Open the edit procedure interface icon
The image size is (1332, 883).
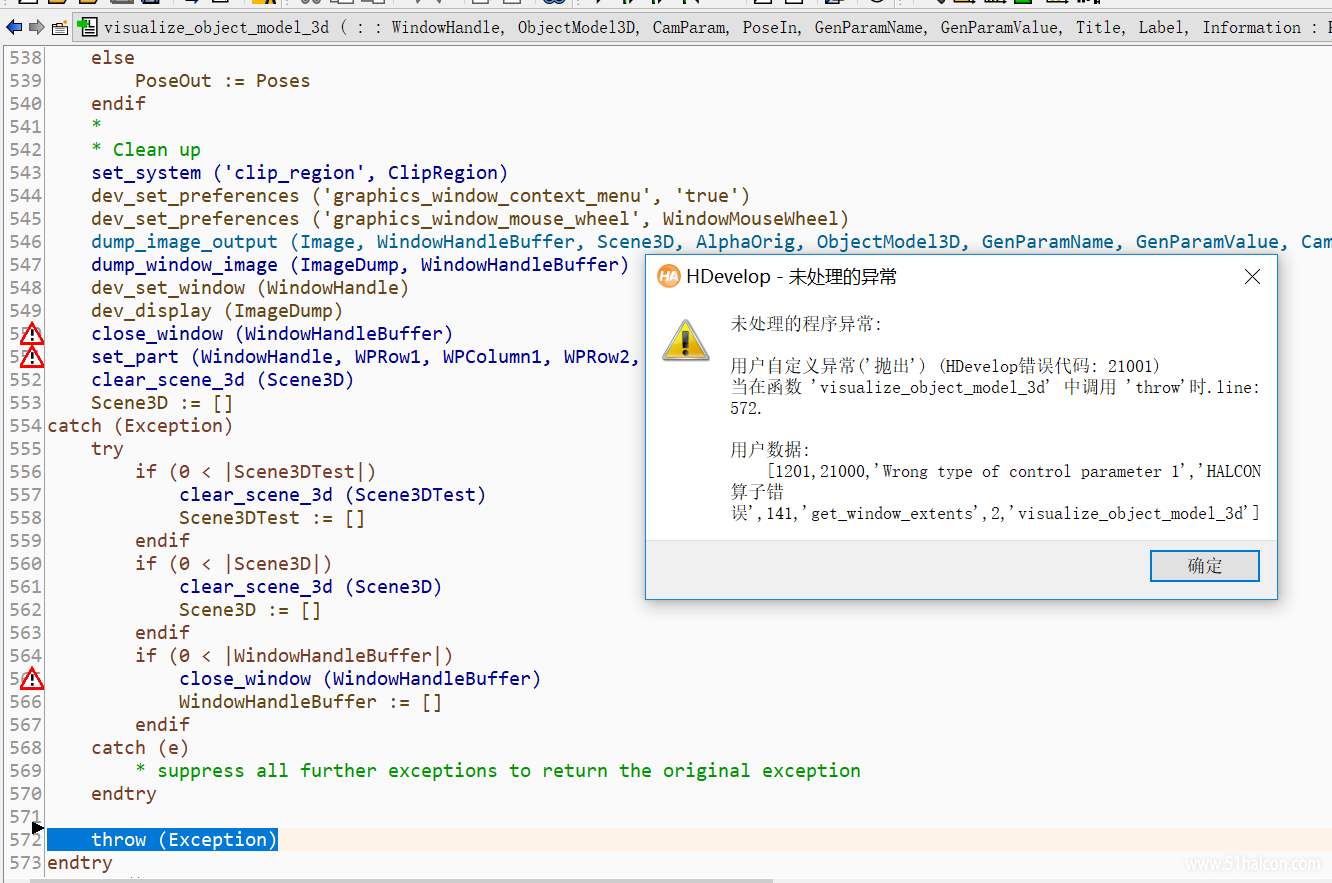coord(60,27)
